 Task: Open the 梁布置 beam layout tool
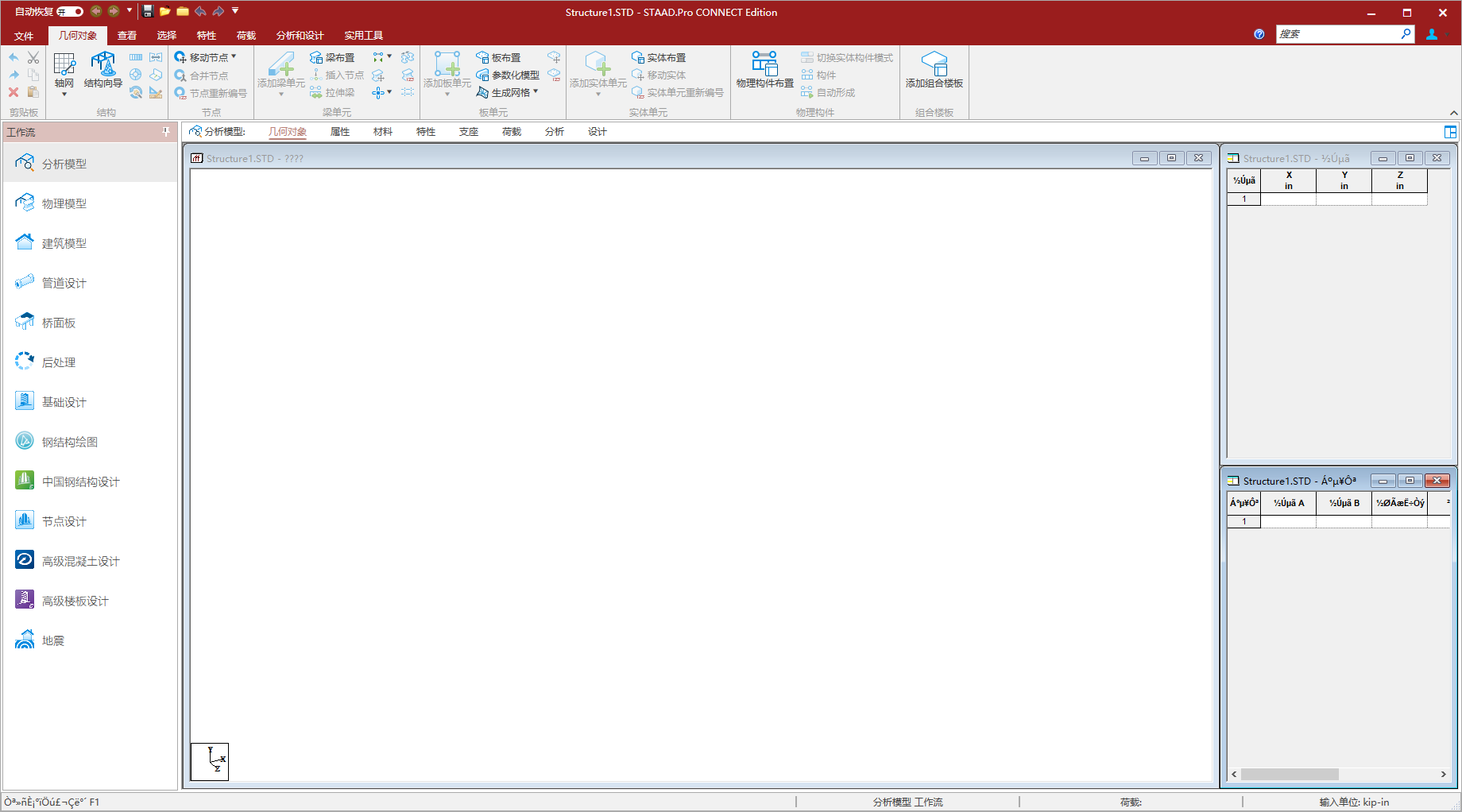pyautogui.click(x=332, y=58)
